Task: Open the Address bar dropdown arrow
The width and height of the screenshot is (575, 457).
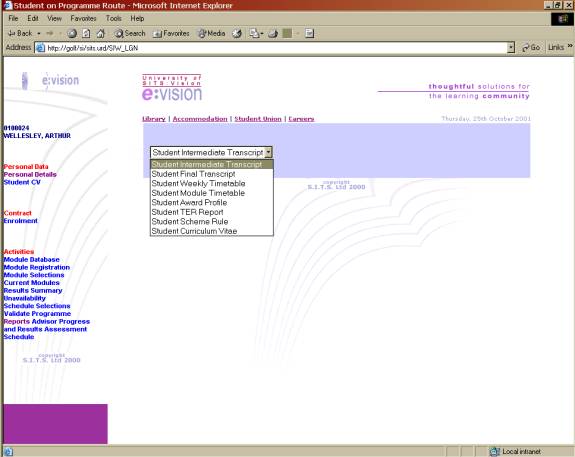Action: tap(511, 48)
